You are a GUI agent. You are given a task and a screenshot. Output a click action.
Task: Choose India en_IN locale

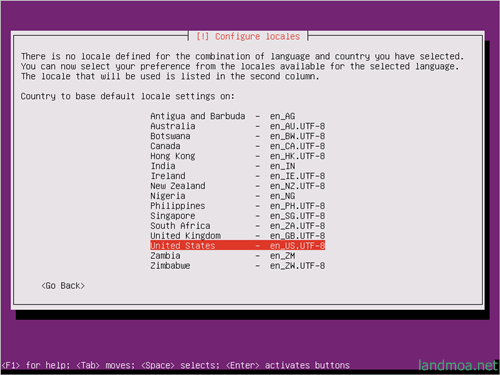tap(237, 166)
